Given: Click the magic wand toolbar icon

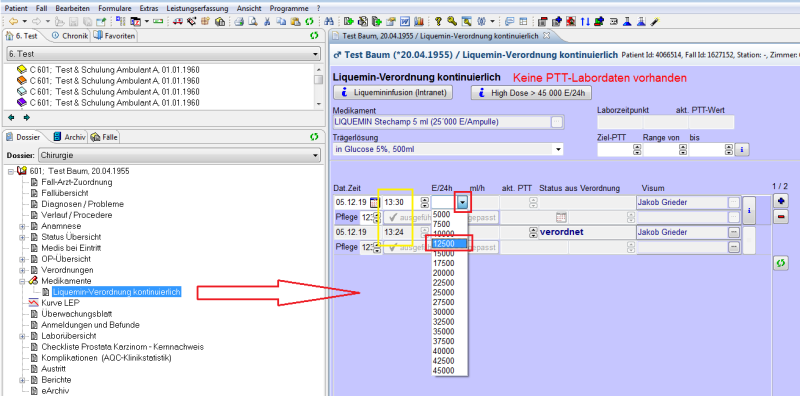Looking at the screenshot, I should point(656,21).
